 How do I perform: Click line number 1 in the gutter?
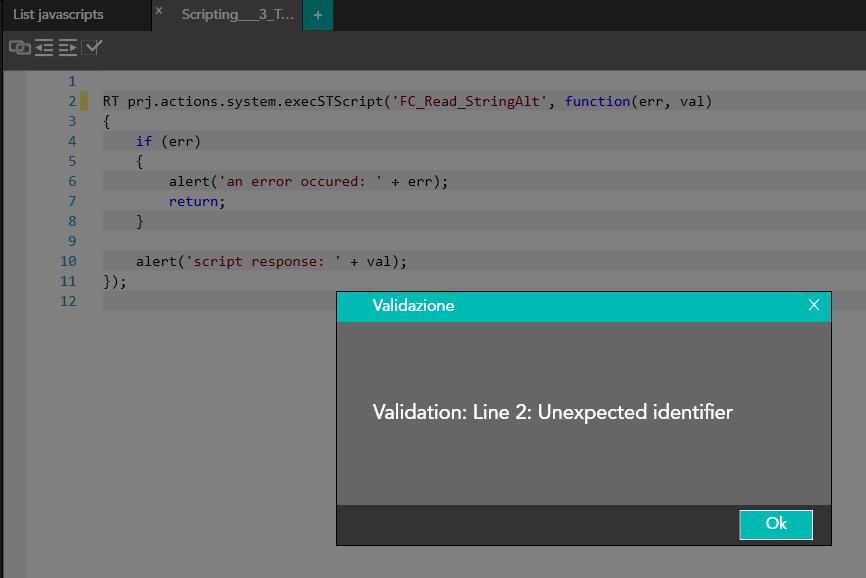(x=71, y=81)
